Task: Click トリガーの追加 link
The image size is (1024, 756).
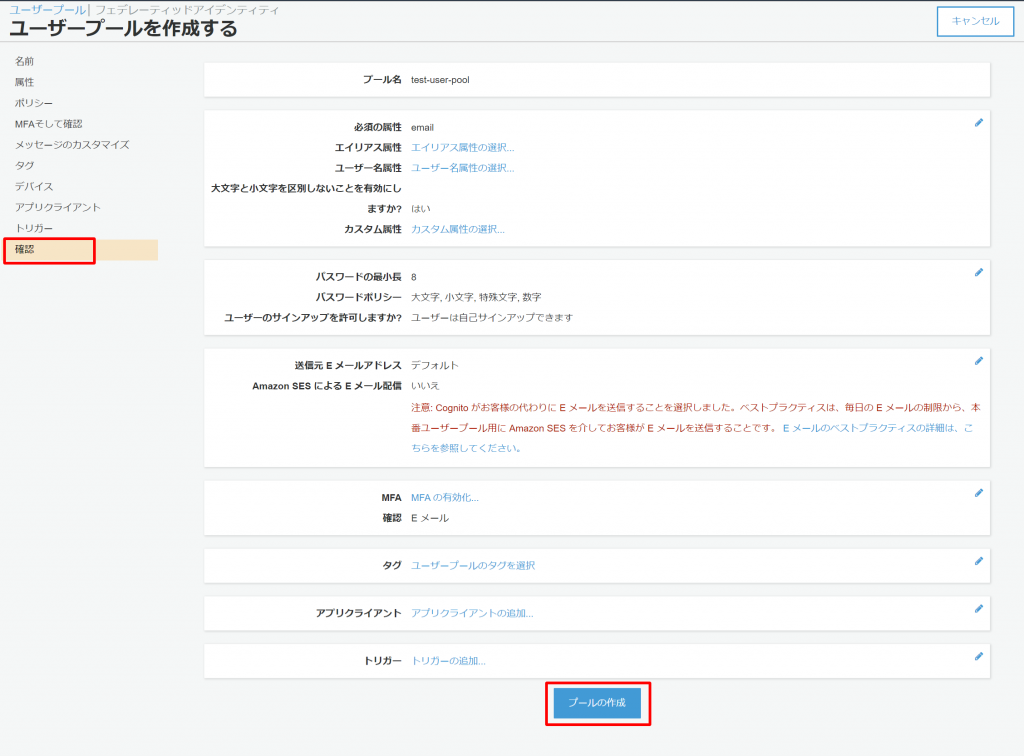Action: 448,661
